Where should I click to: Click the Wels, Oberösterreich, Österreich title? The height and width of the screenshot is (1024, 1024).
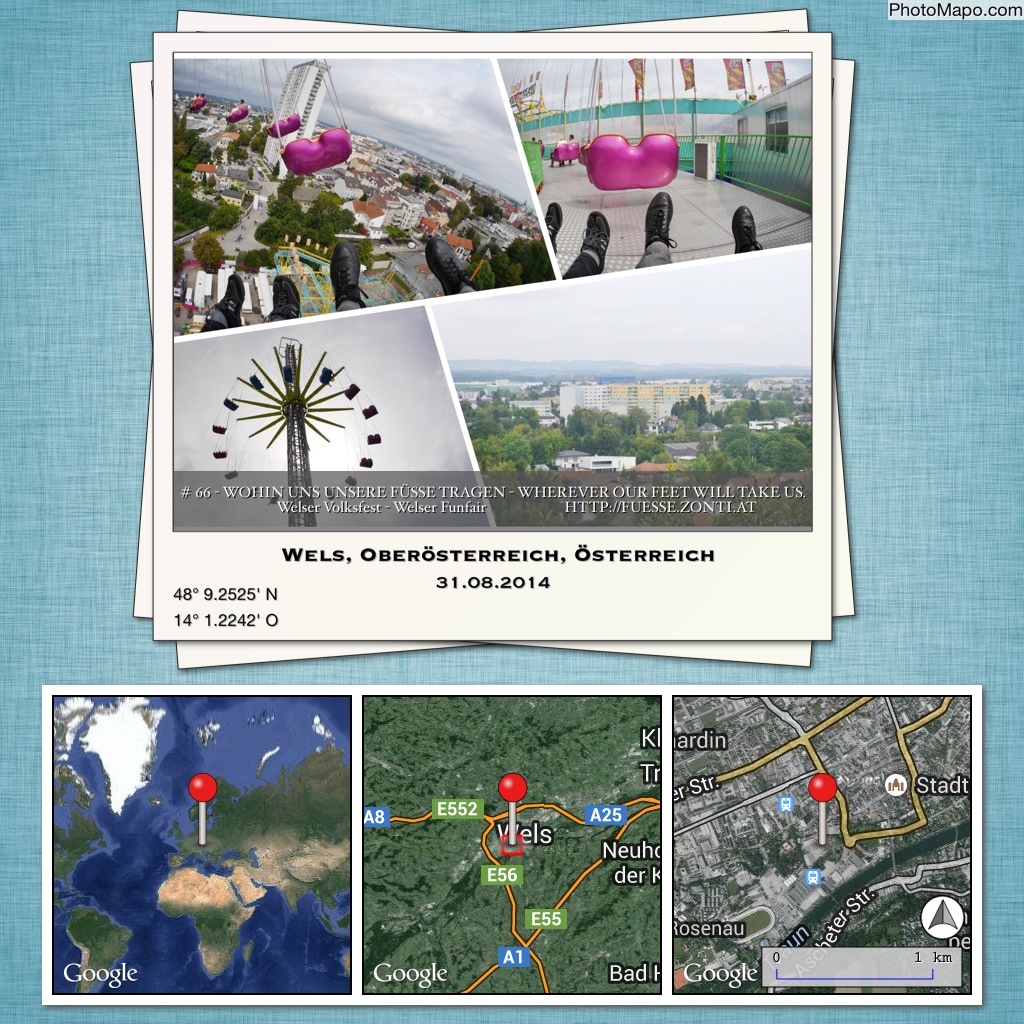498,555
